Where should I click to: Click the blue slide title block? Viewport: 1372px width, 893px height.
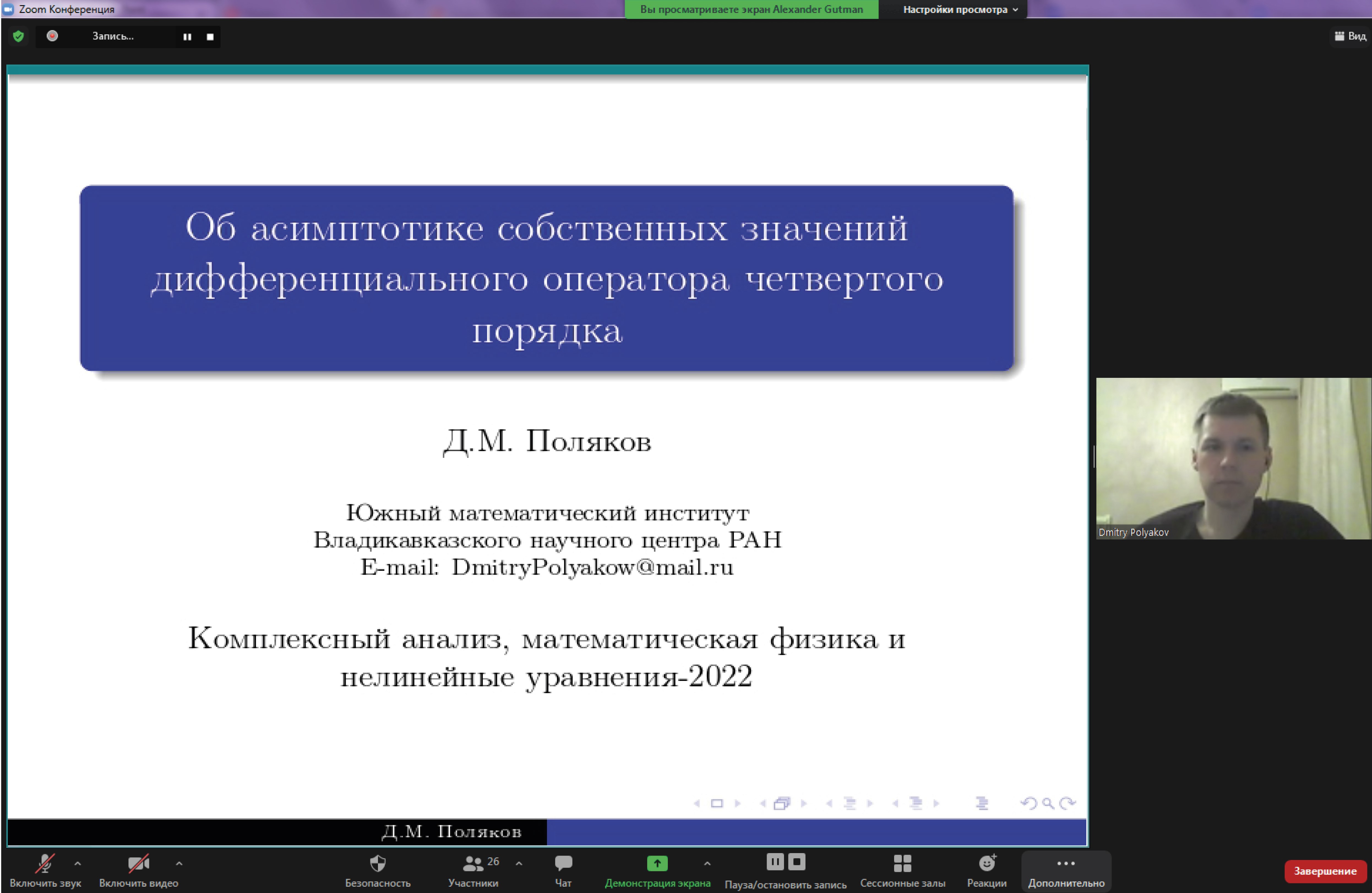coord(546,278)
